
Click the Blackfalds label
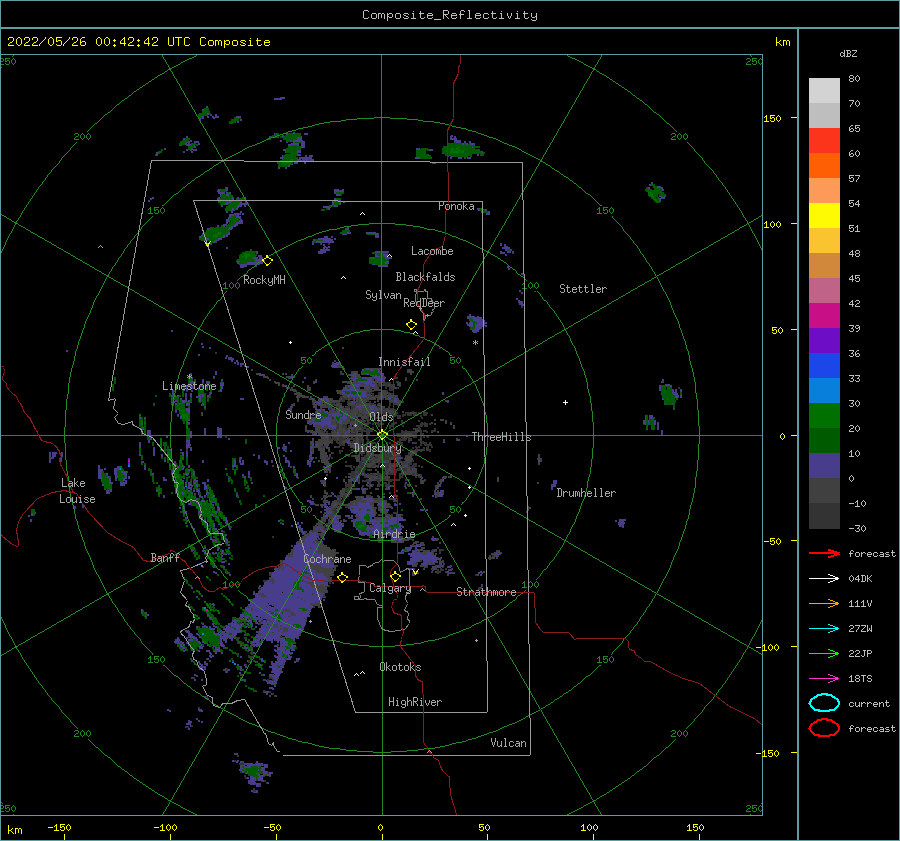(425, 277)
